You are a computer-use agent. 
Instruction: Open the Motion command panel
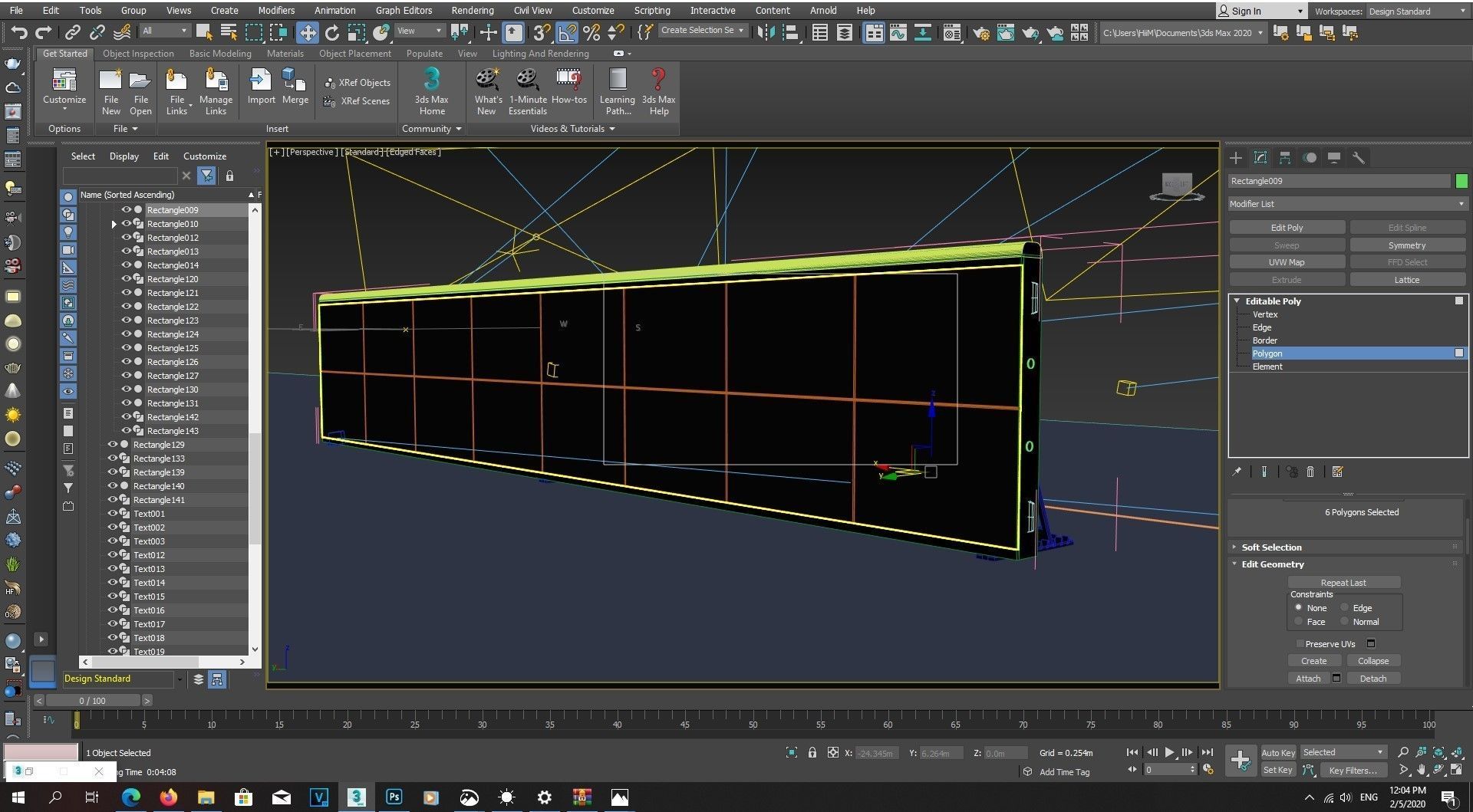(1310, 158)
